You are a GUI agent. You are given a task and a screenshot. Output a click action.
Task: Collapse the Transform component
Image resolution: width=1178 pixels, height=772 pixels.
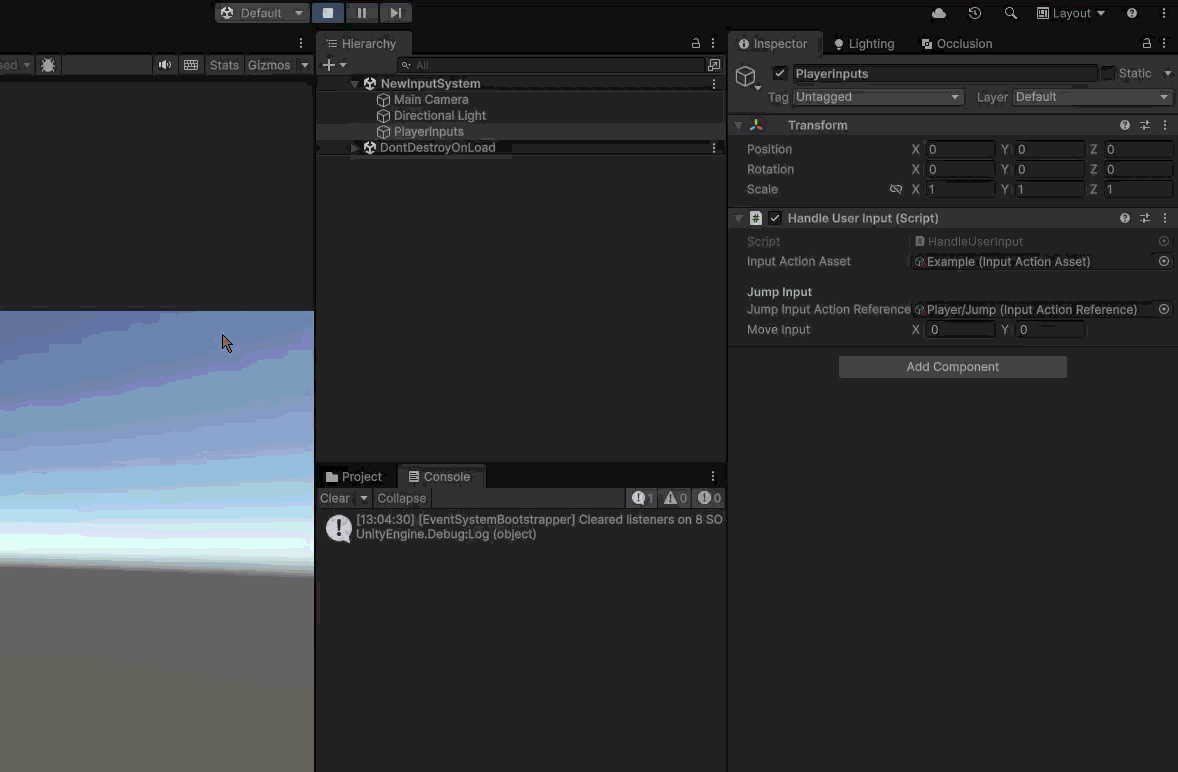pyautogui.click(x=739, y=125)
